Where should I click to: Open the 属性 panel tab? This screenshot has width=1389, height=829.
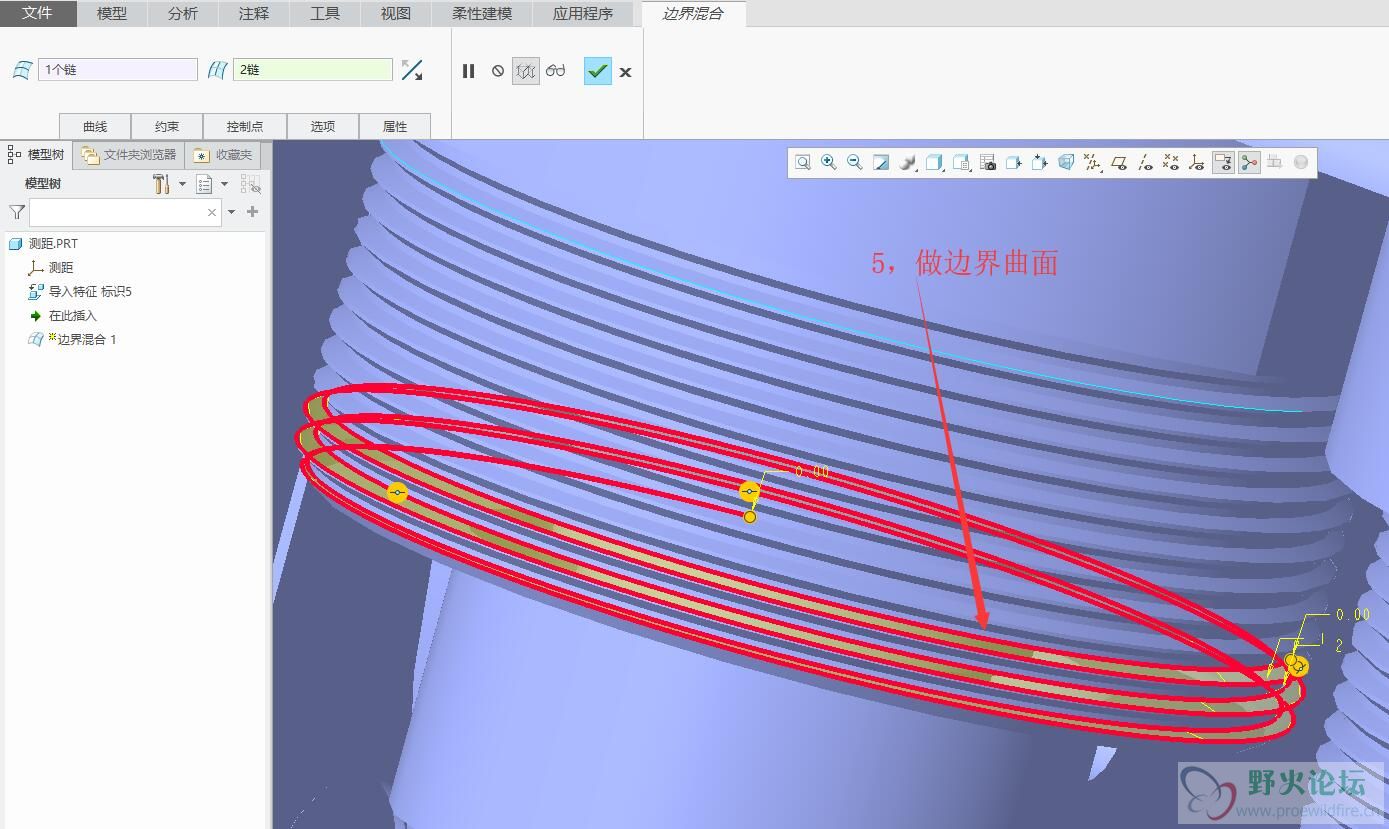coord(395,126)
